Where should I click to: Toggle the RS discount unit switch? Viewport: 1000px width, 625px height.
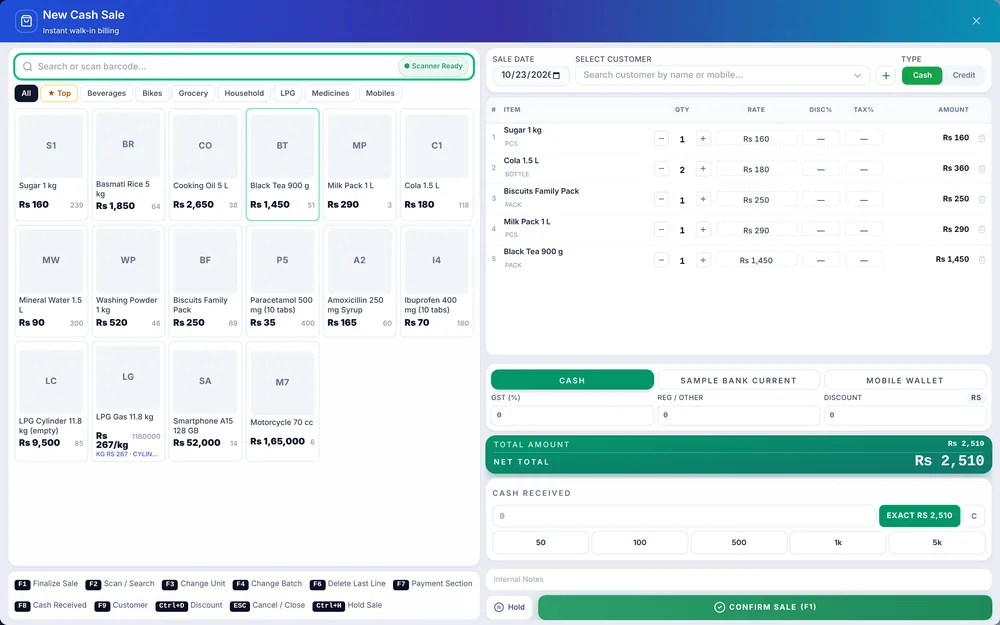[976, 397]
